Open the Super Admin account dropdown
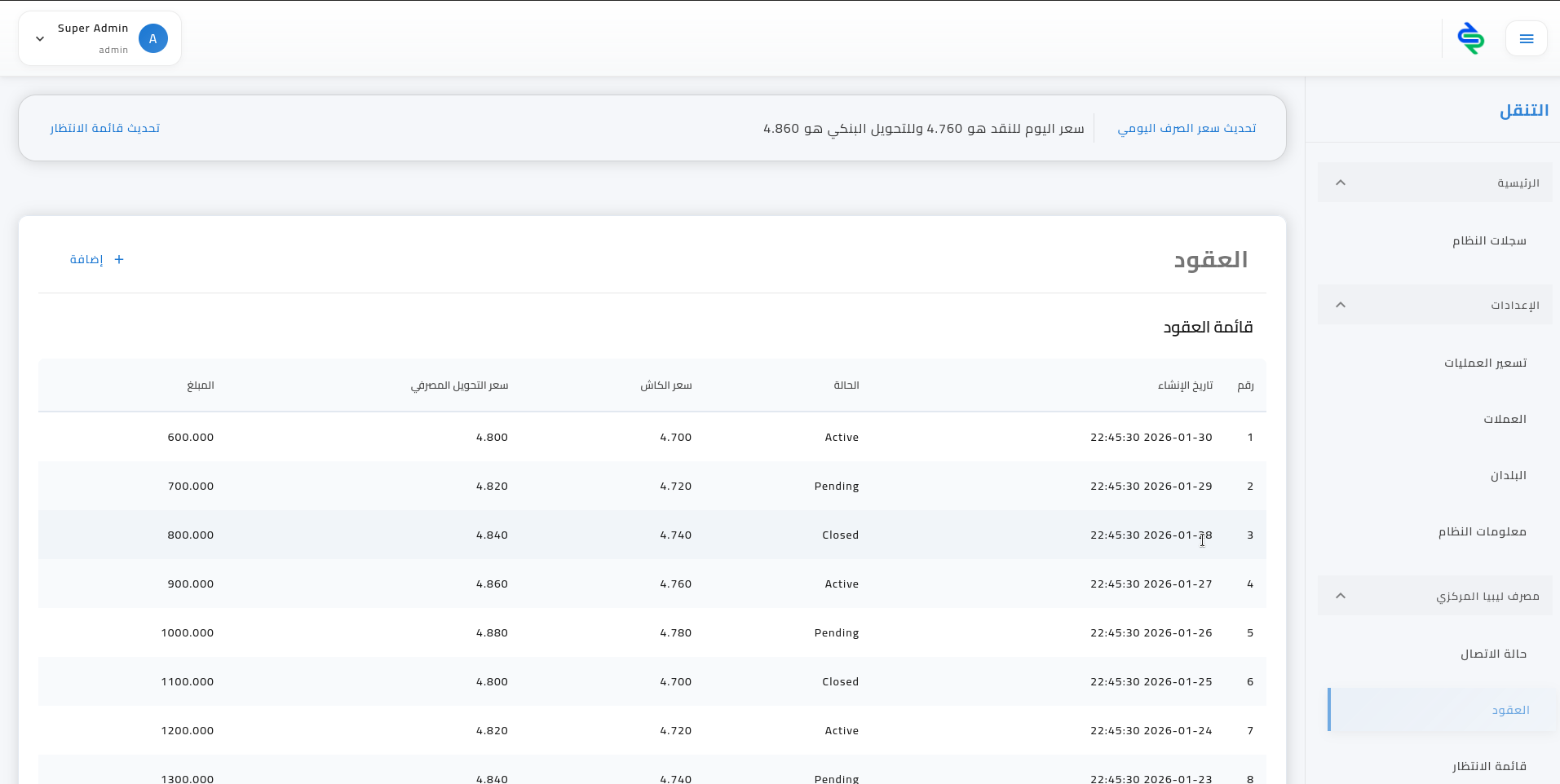 40,38
